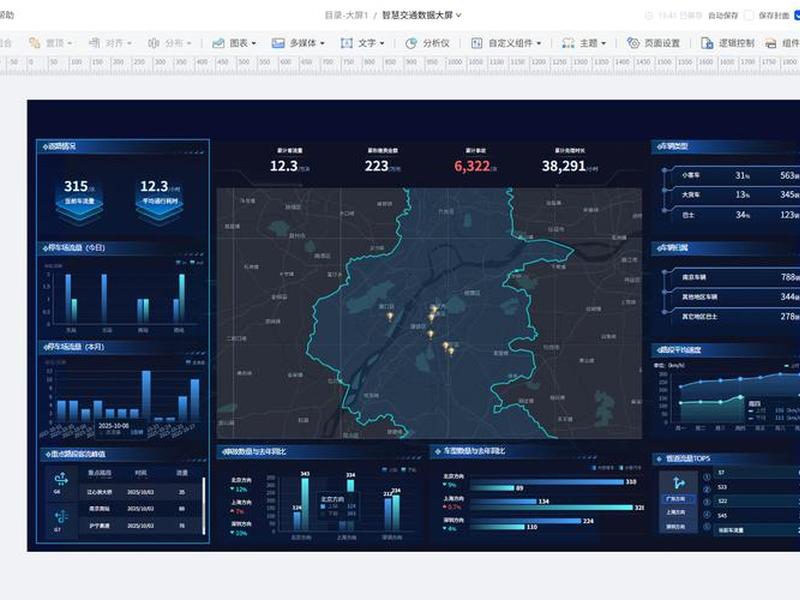
Task: Click the "2025-10-06" chart tooltip
Action: click(120, 429)
